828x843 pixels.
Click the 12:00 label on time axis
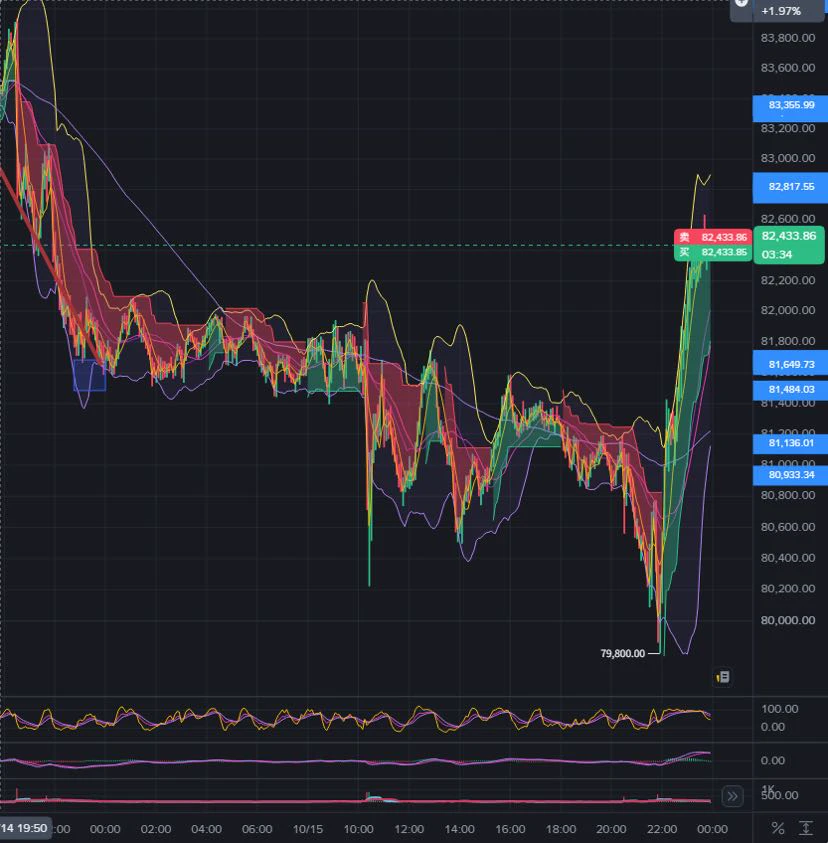coord(409,829)
